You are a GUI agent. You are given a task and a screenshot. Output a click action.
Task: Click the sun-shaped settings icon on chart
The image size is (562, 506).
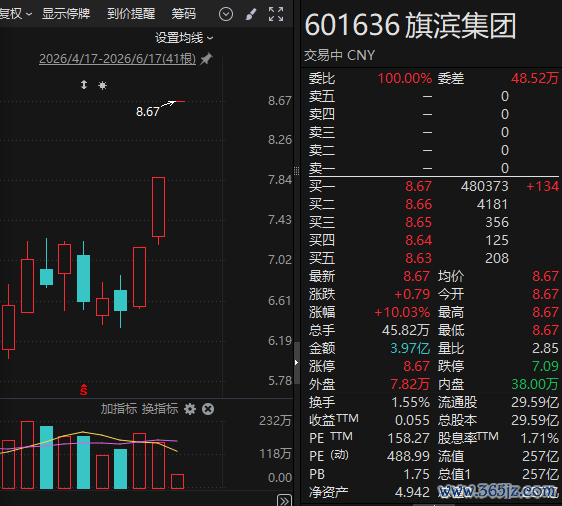coord(103,85)
